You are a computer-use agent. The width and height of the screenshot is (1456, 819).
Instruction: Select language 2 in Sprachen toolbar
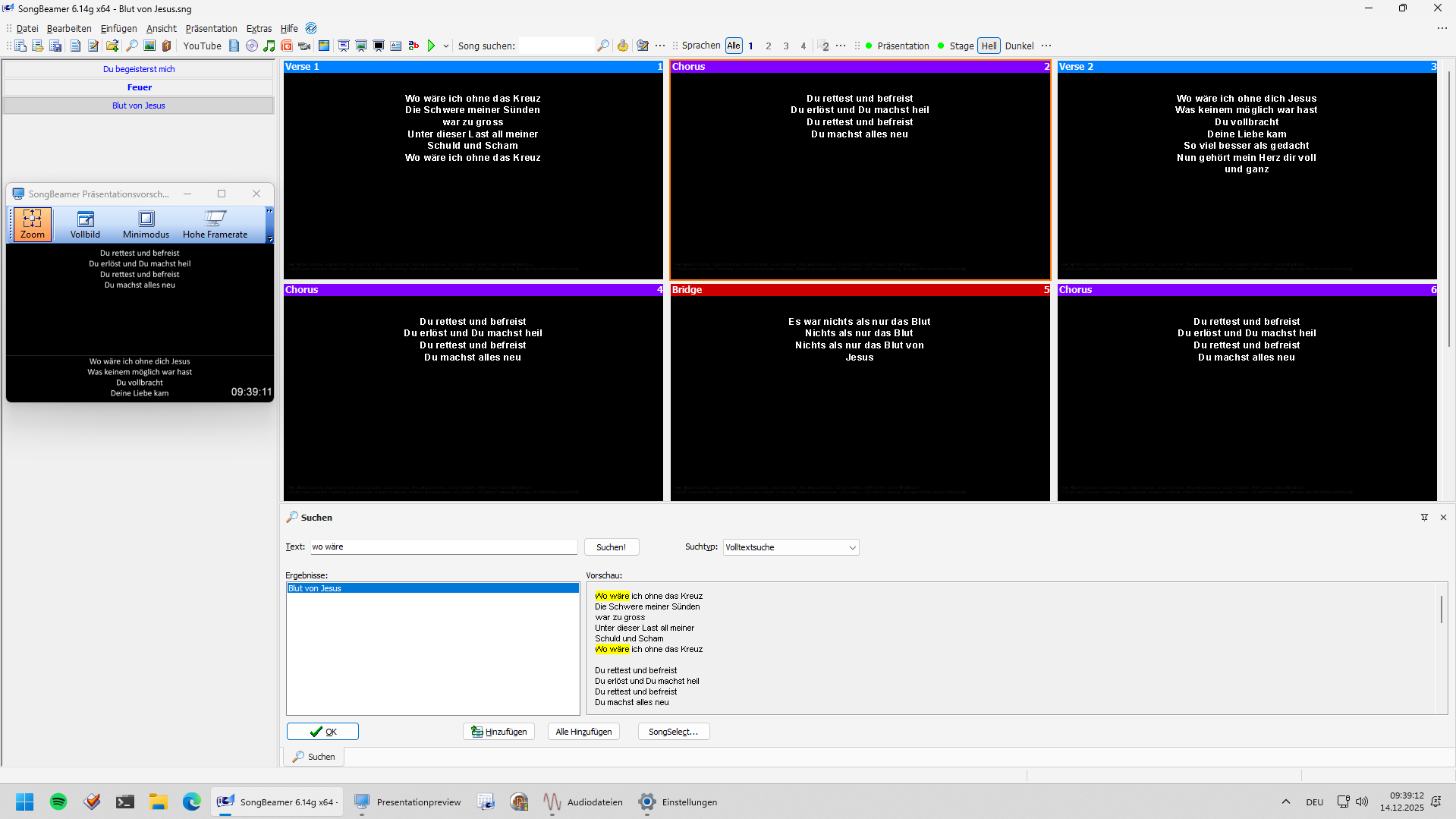(x=769, y=46)
